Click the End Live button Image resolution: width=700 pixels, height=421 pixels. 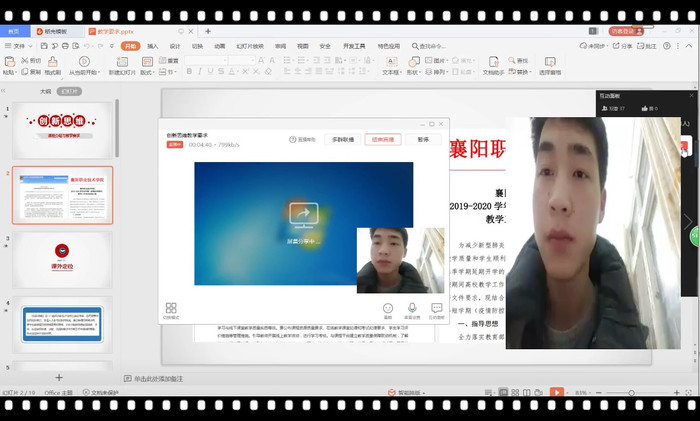click(383, 139)
